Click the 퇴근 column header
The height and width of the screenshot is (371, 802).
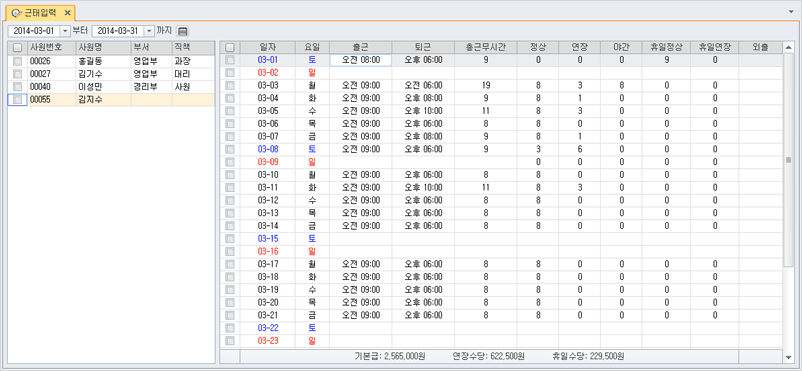423,47
